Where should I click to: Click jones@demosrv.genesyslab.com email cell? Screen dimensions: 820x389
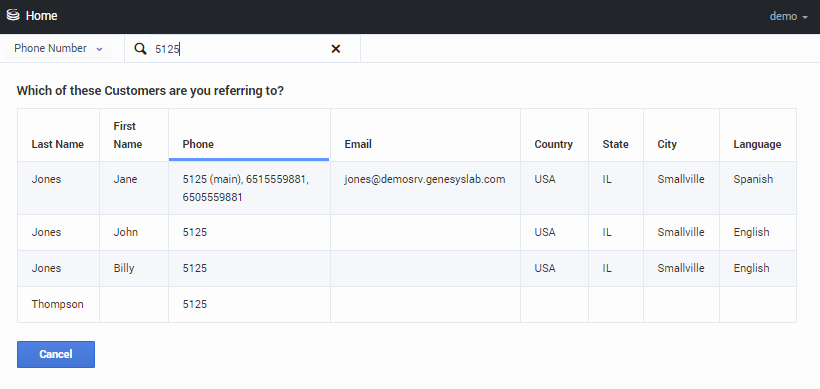[x=425, y=179]
